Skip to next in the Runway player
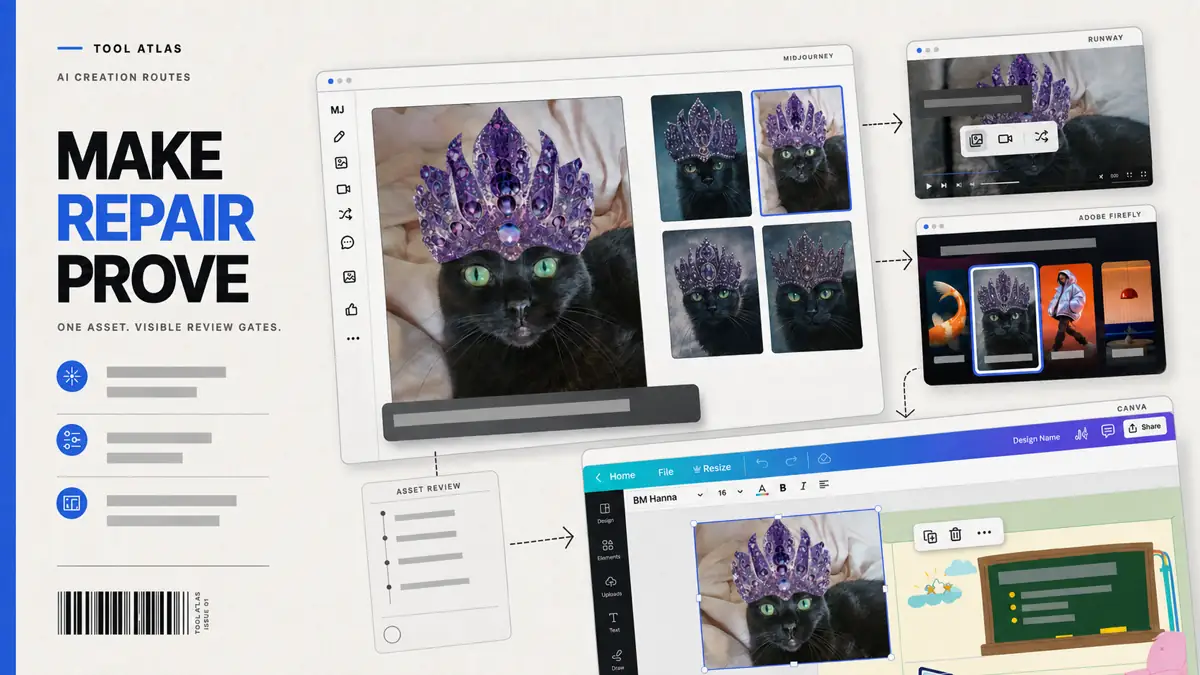This screenshot has height=675, width=1200. 944,185
